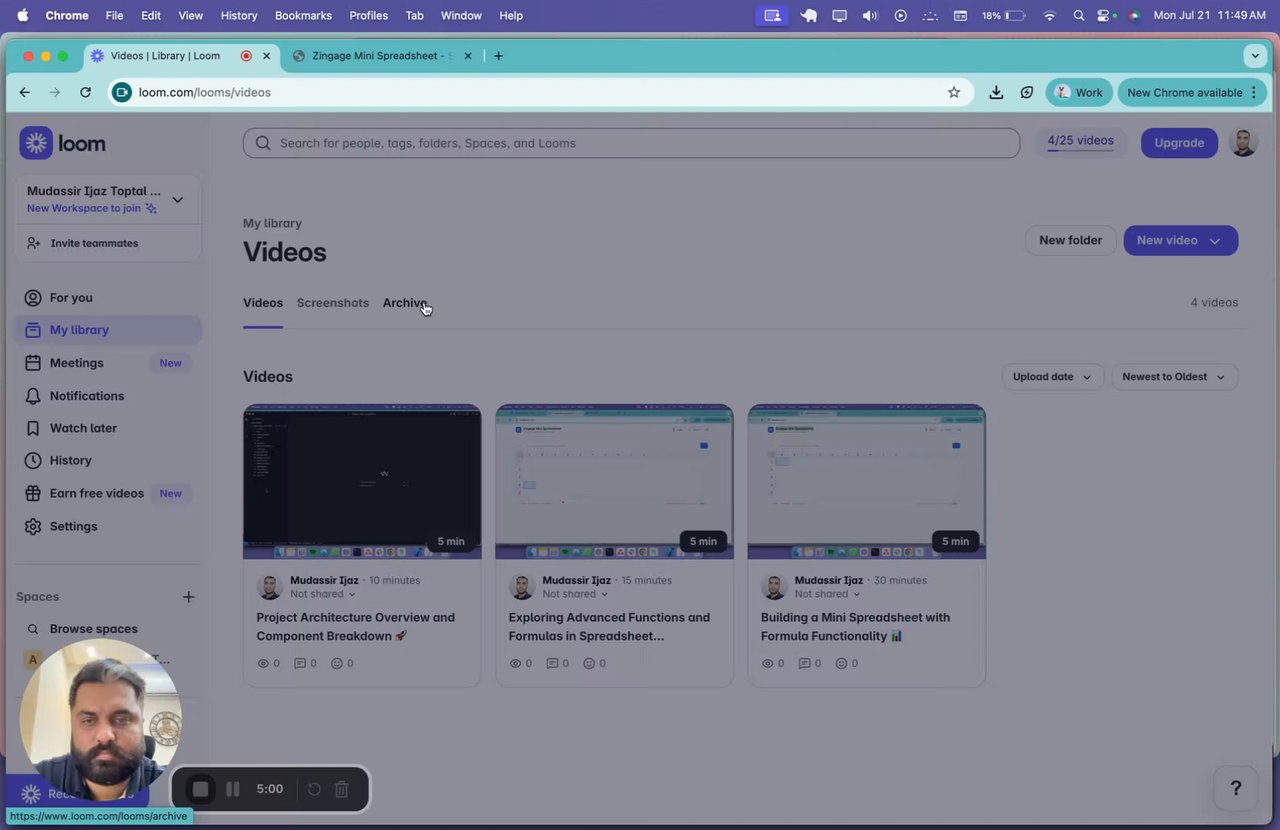The image size is (1280, 830).
Task: Stop the Loom recording
Action: point(200,789)
